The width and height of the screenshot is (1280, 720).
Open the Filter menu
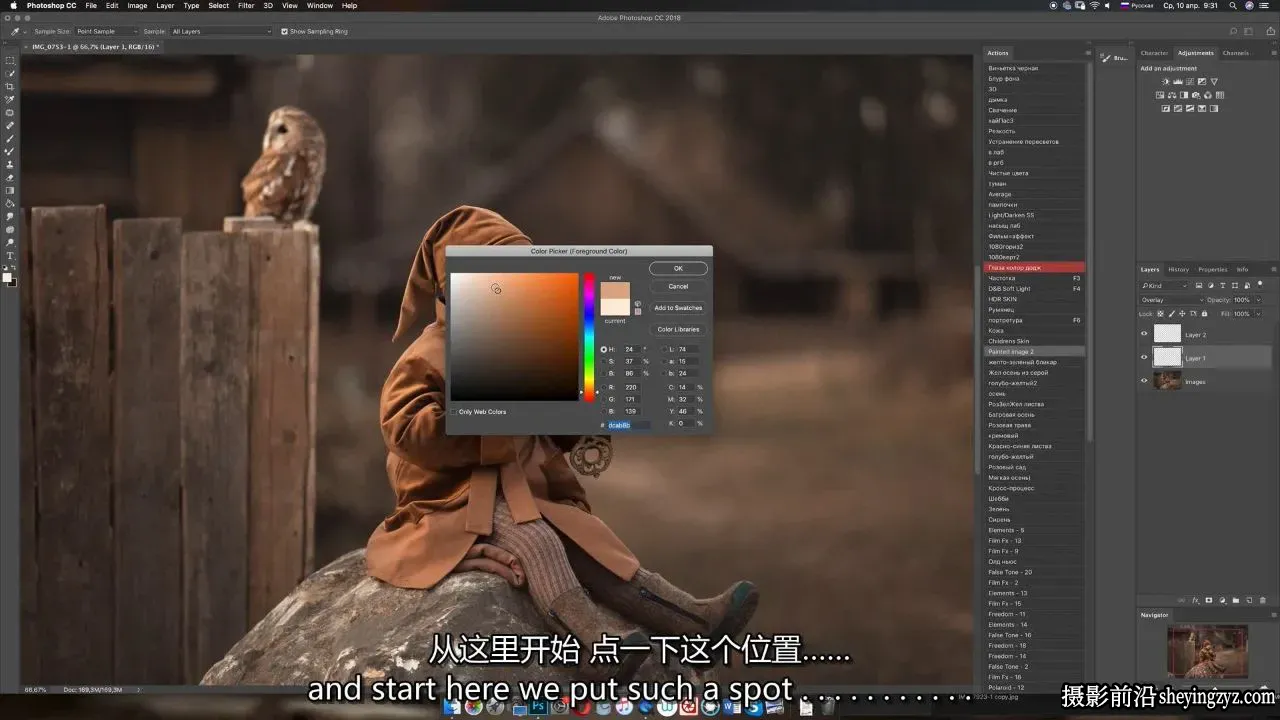coord(245,6)
